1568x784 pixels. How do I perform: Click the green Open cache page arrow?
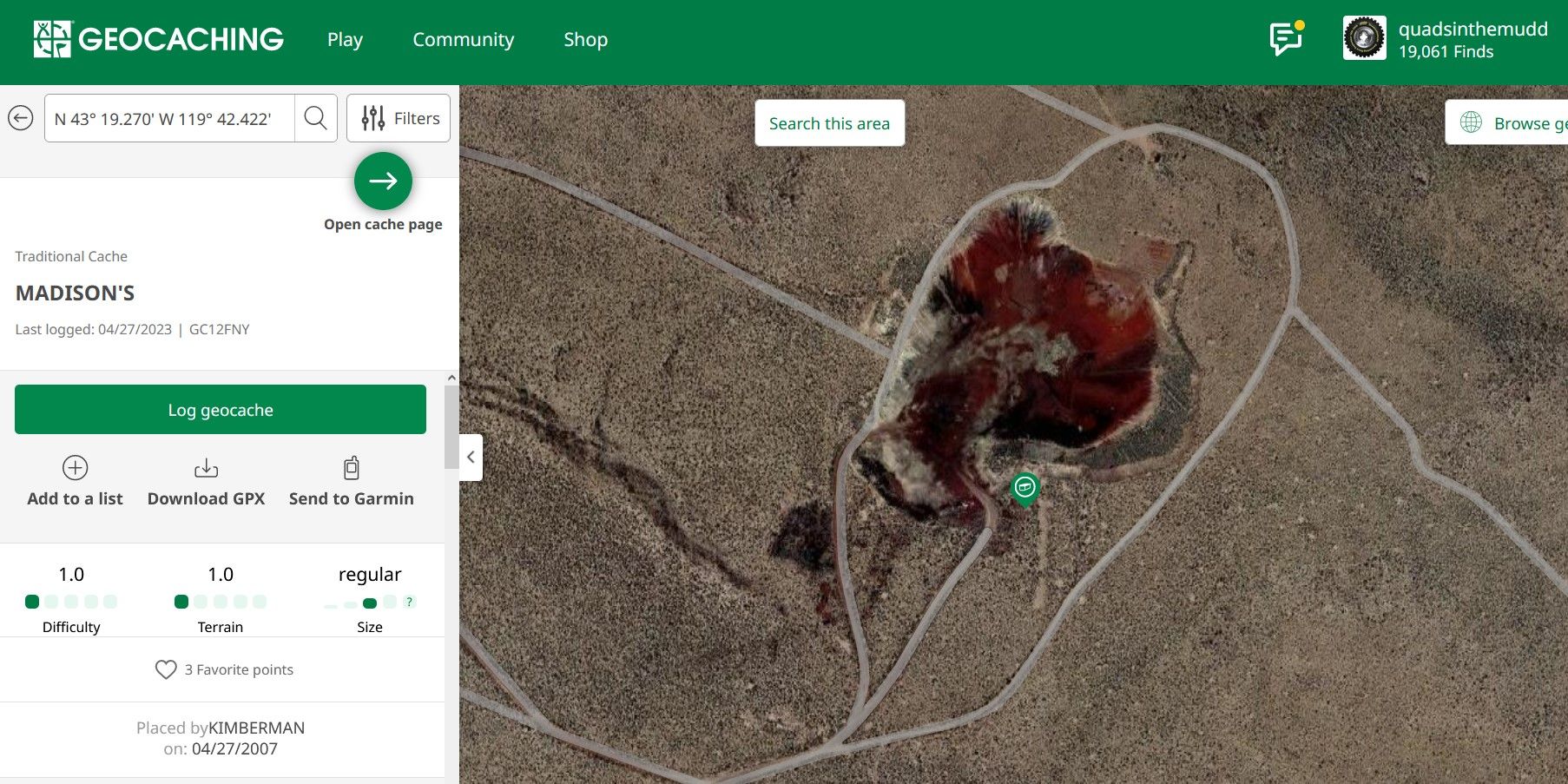(383, 181)
